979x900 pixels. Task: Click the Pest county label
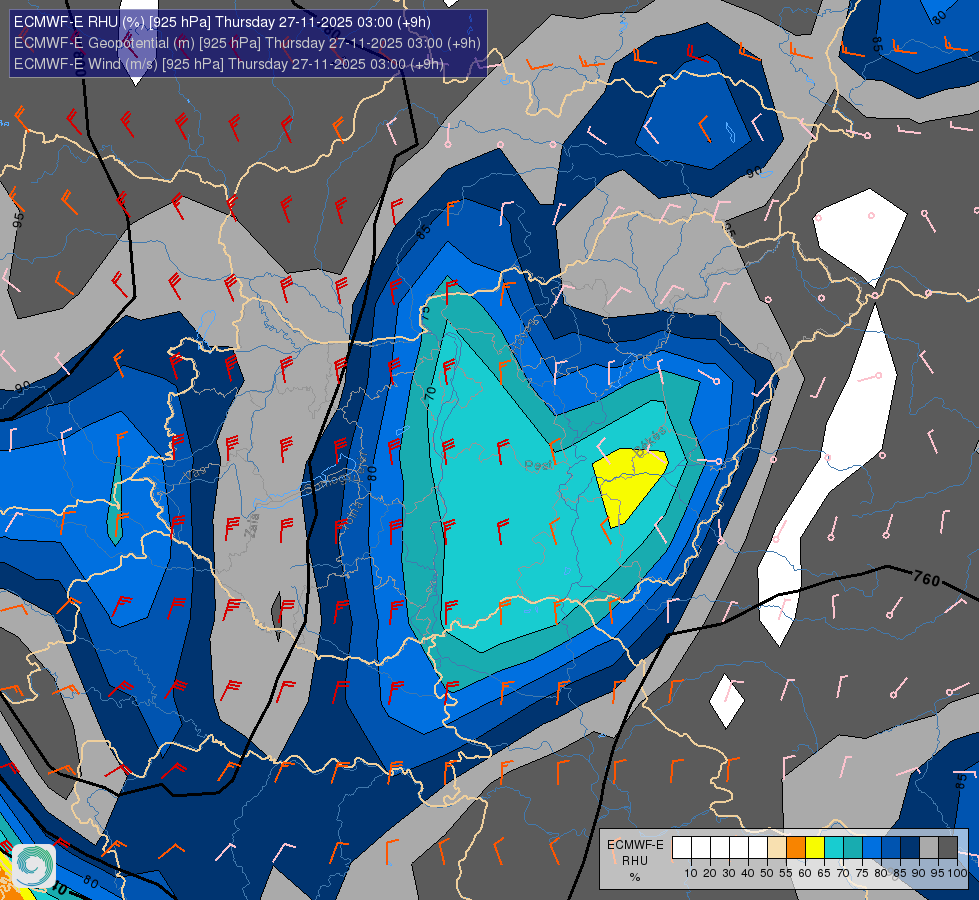pos(536,464)
